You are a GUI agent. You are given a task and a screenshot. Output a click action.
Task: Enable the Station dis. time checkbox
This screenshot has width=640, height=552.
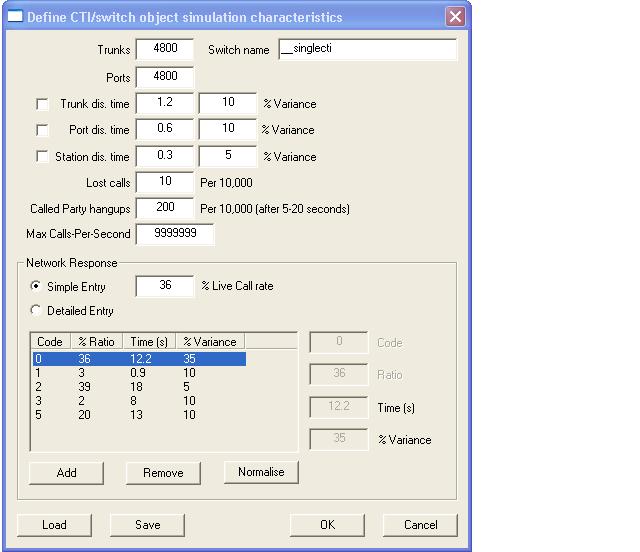pyautogui.click(x=42, y=156)
